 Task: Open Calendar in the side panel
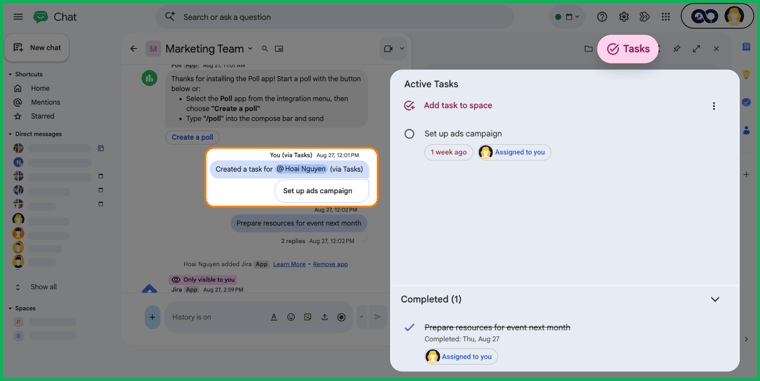[746, 47]
